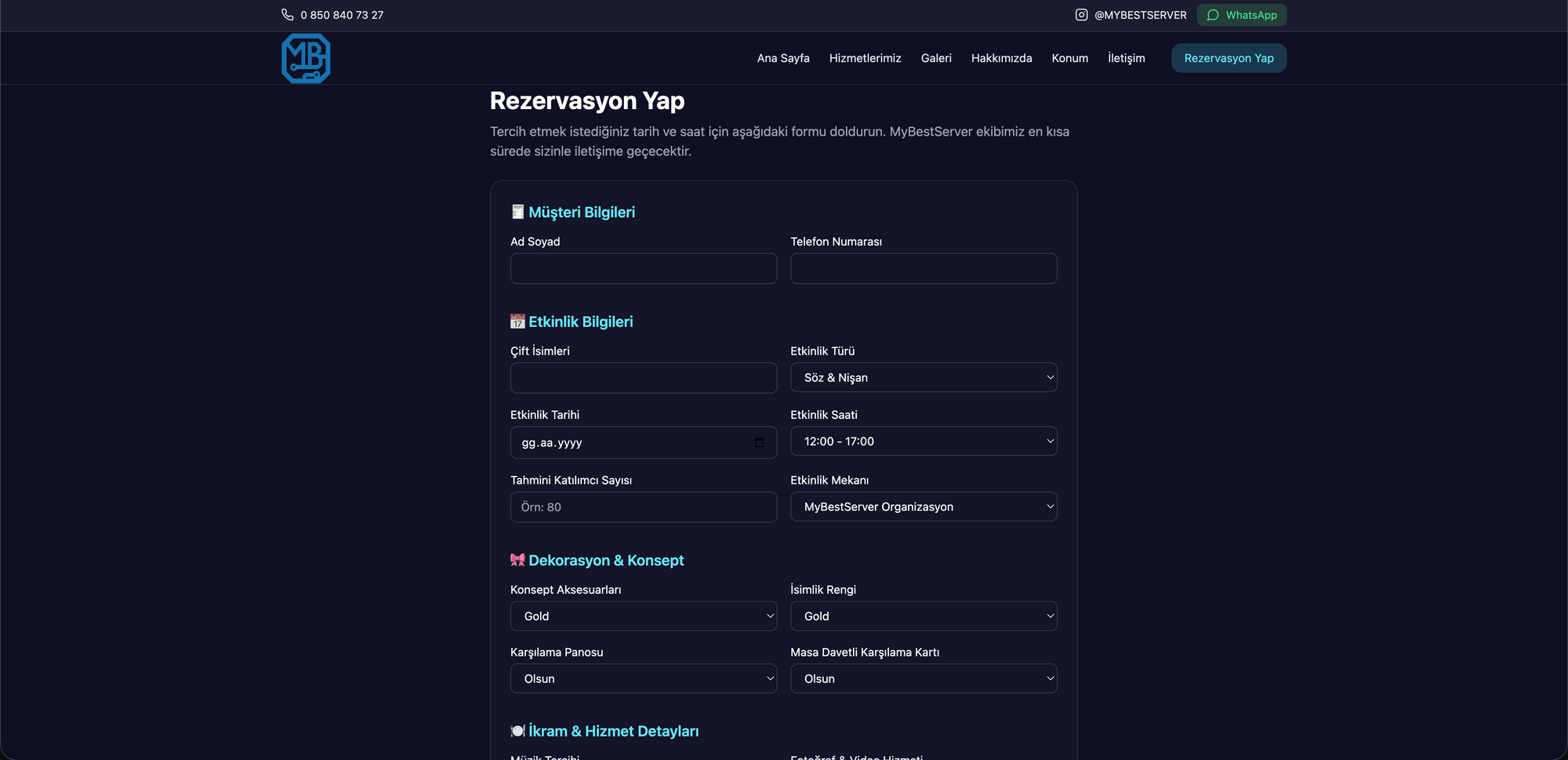Screen dimensions: 1568x760
Task: Click the phone icon in top bar
Action: click(x=288, y=15)
